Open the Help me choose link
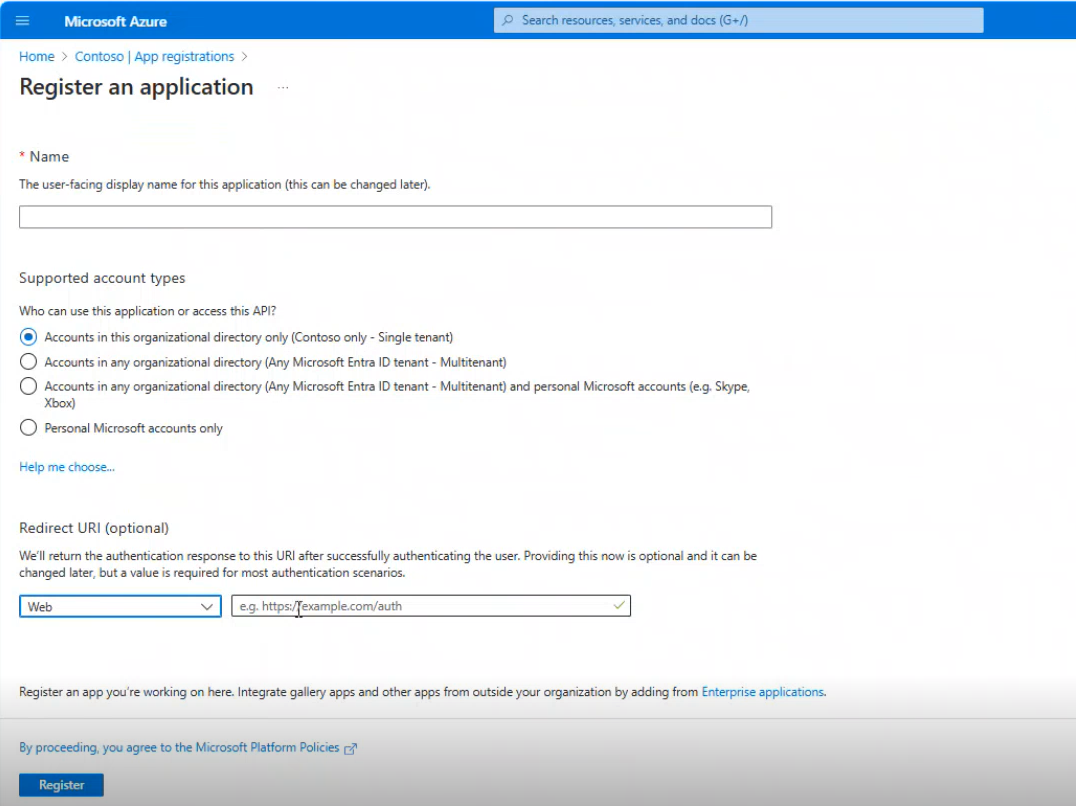 (x=67, y=467)
